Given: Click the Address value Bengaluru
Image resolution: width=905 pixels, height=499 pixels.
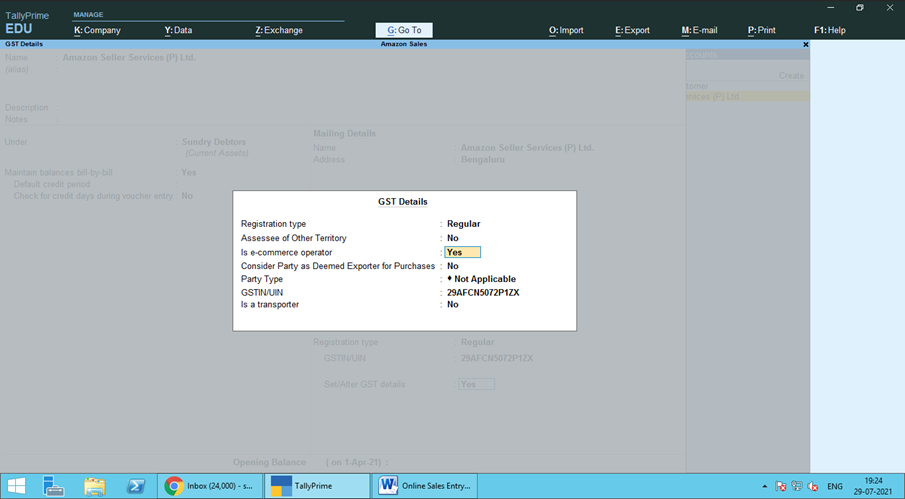Looking at the screenshot, I should tap(483, 160).
